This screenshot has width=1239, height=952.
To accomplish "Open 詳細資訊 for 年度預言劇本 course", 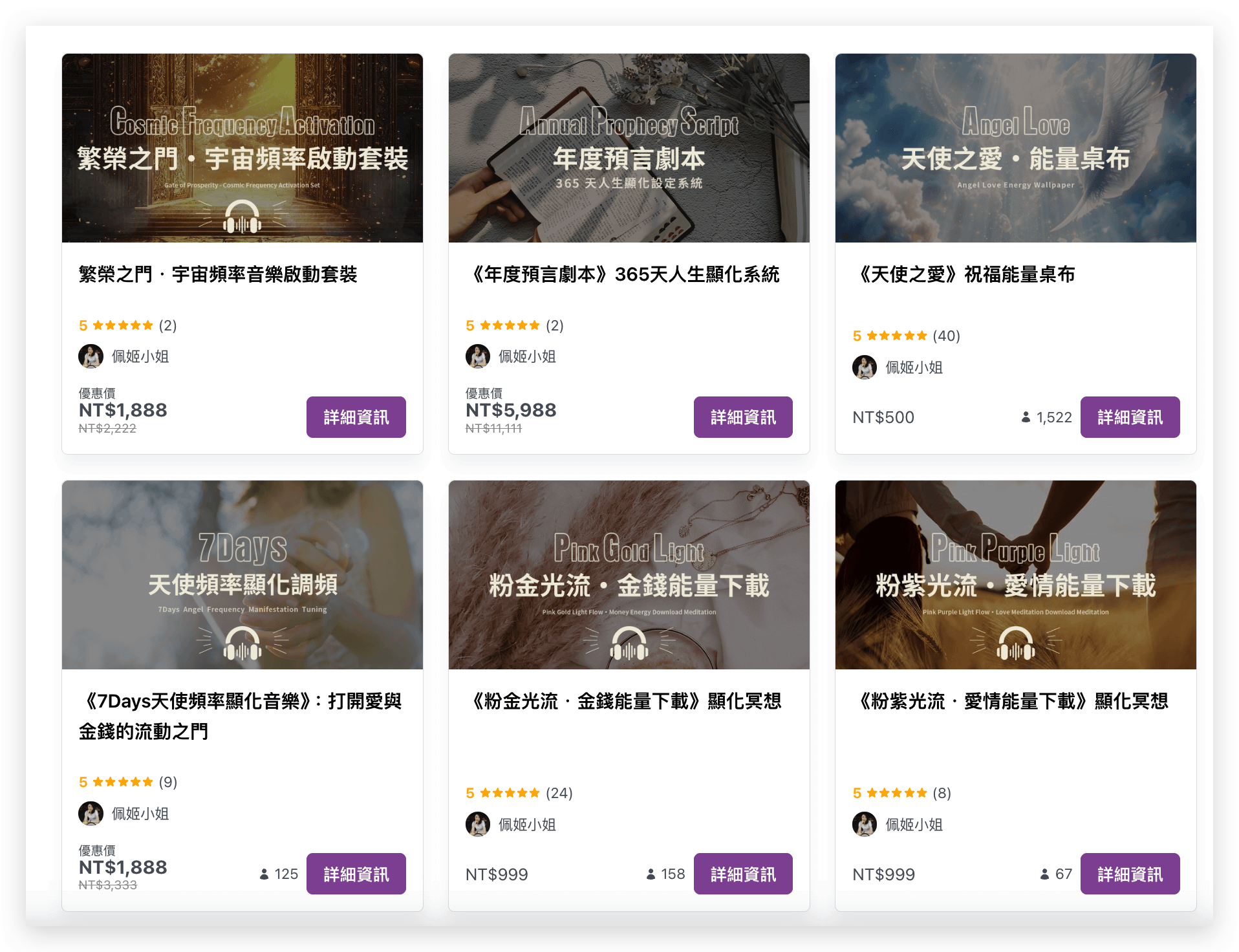I will (x=742, y=417).
